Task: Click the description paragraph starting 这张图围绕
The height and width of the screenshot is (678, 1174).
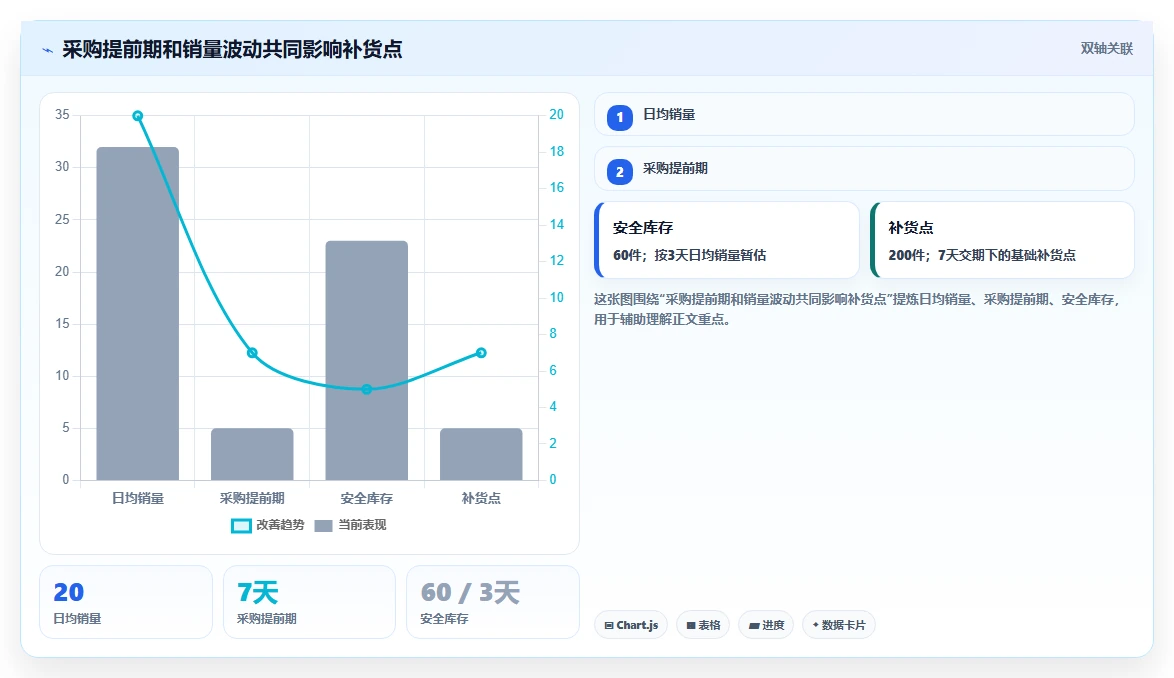Action: coord(858,309)
